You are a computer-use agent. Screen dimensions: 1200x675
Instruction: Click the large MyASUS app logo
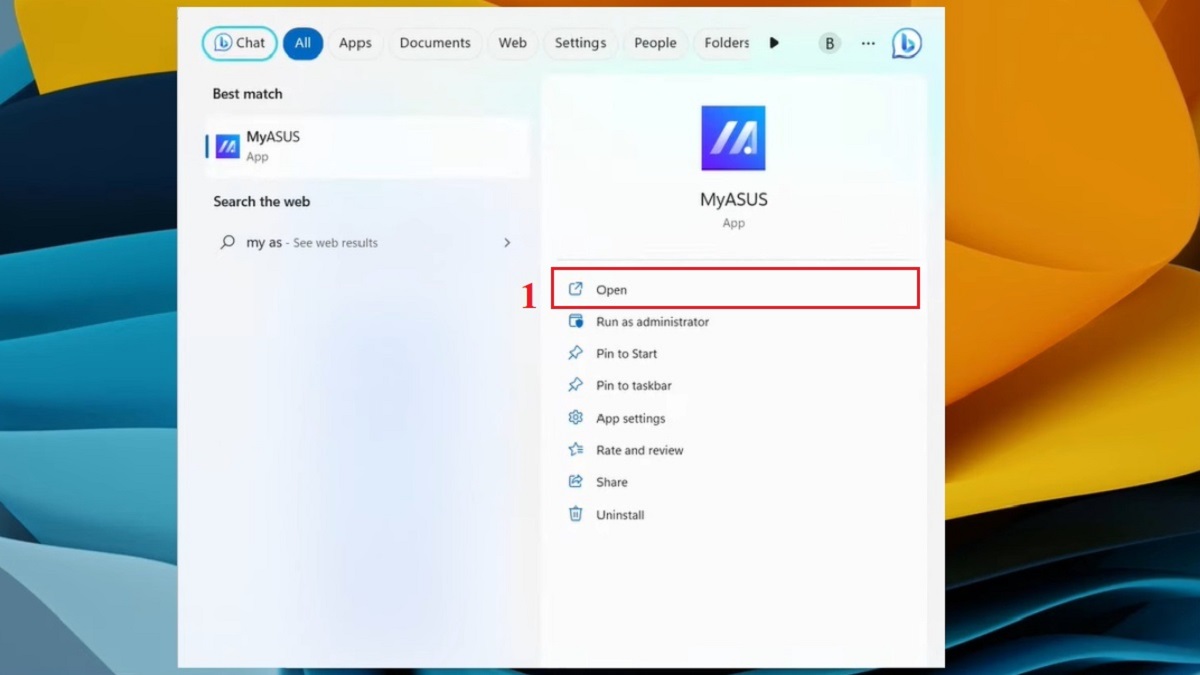click(733, 138)
